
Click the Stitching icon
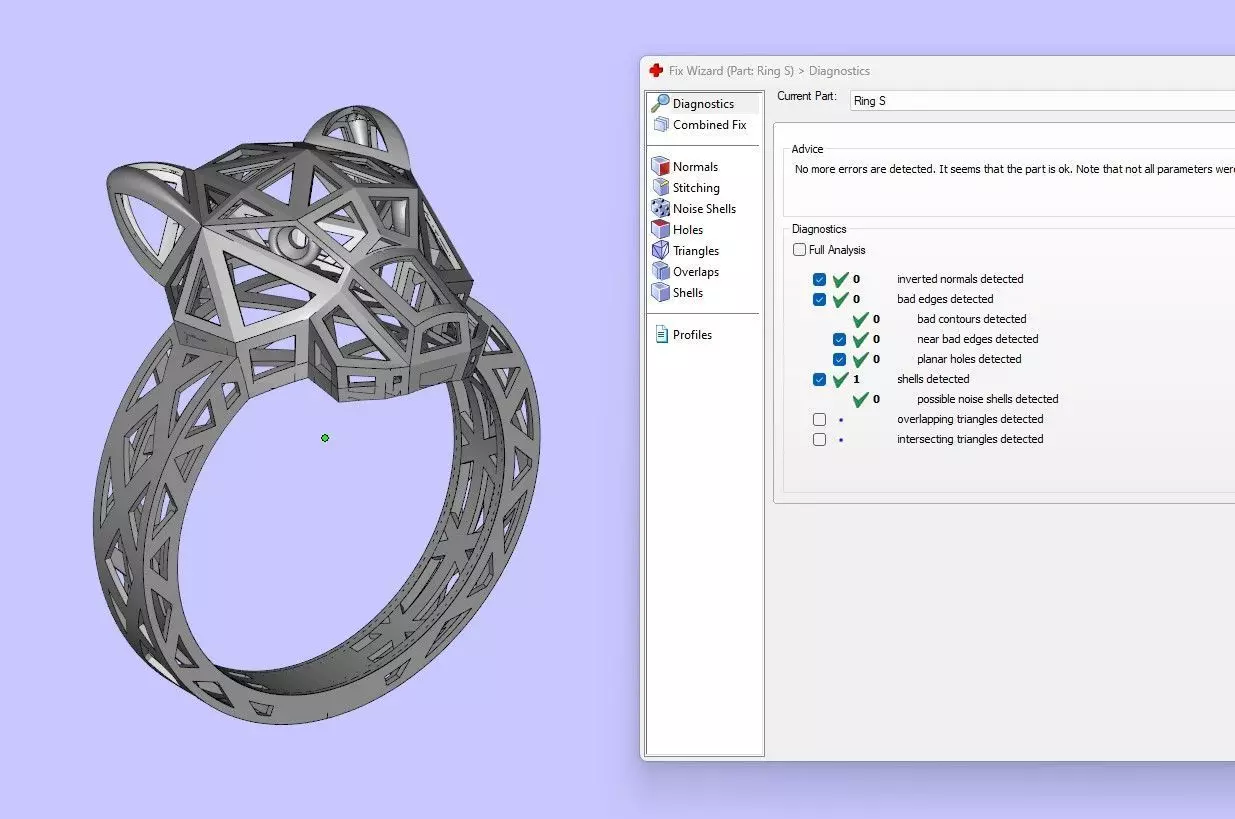(660, 187)
